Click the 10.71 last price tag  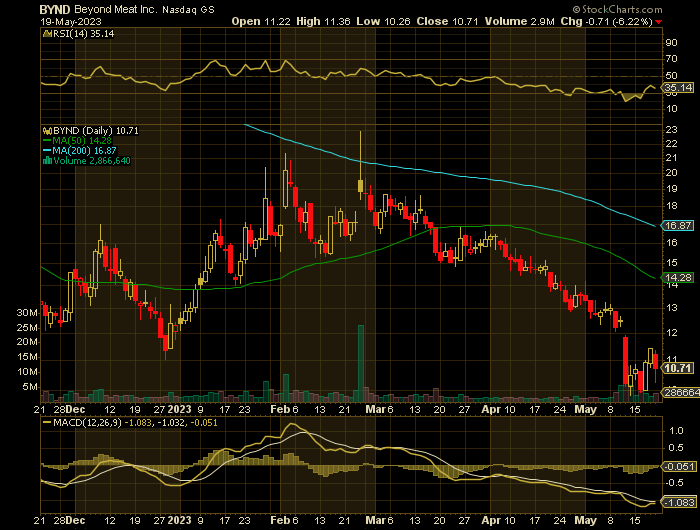(x=678, y=368)
